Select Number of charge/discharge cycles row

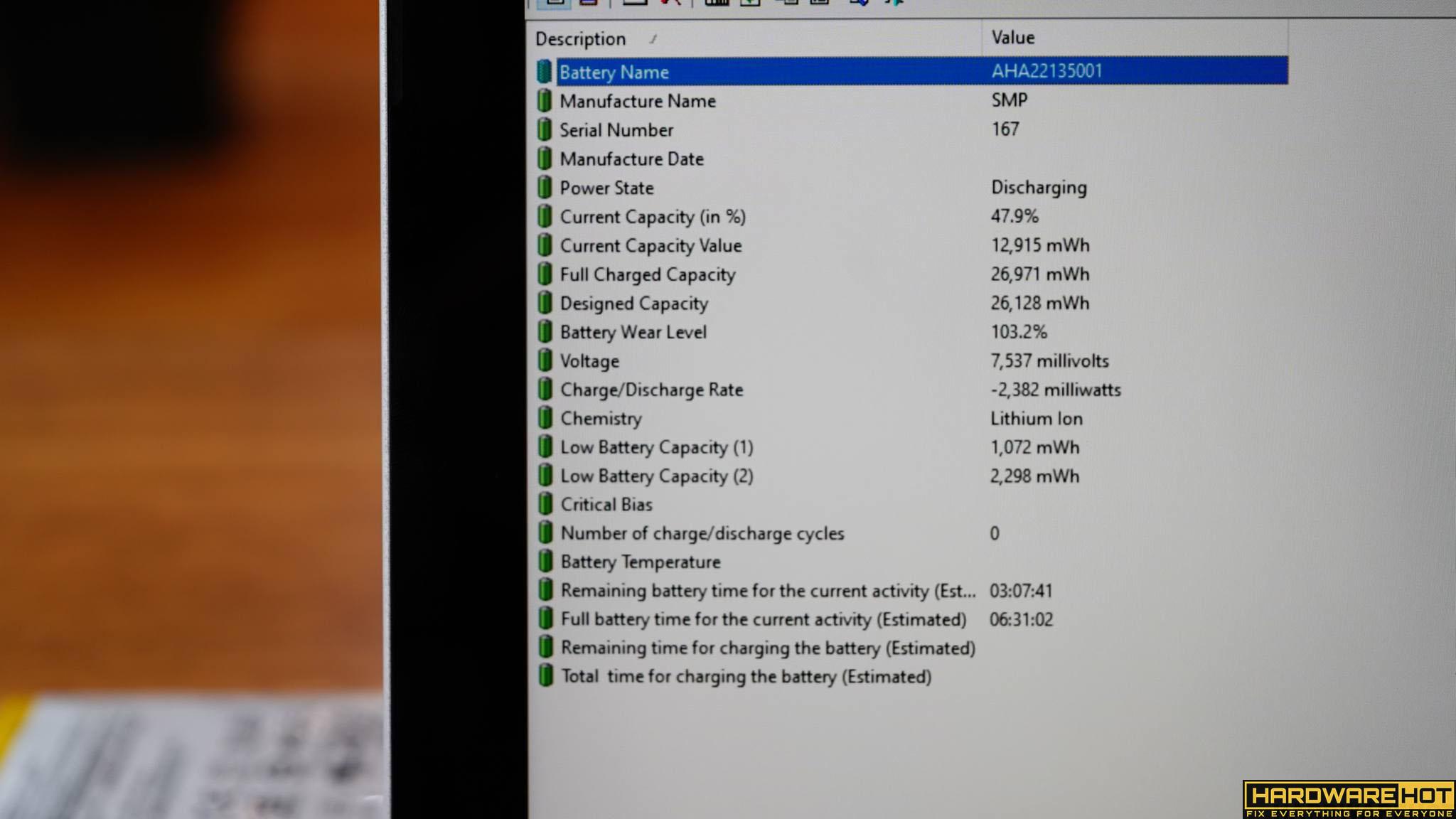point(702,533)
